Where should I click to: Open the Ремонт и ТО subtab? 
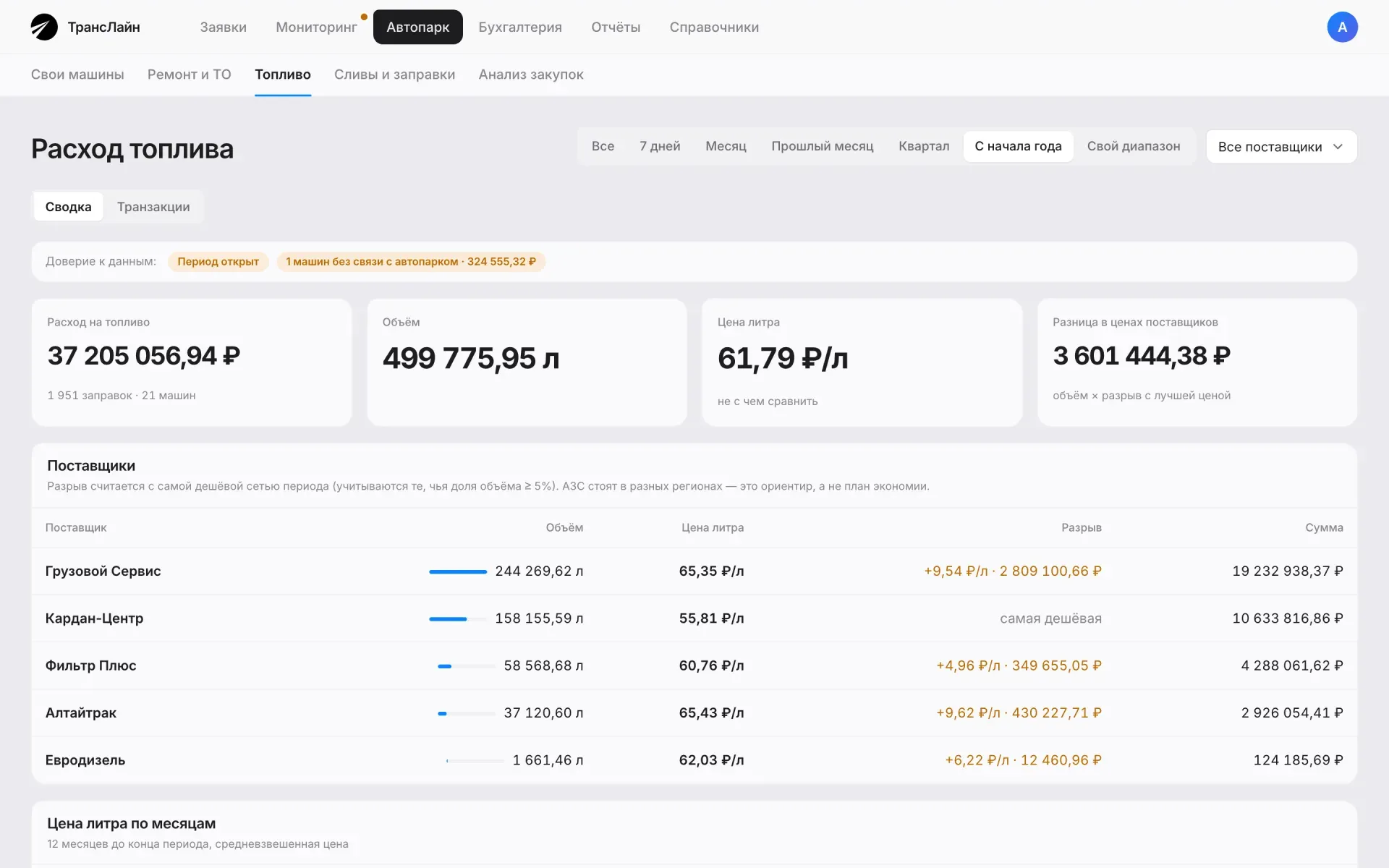click(190, 75)
